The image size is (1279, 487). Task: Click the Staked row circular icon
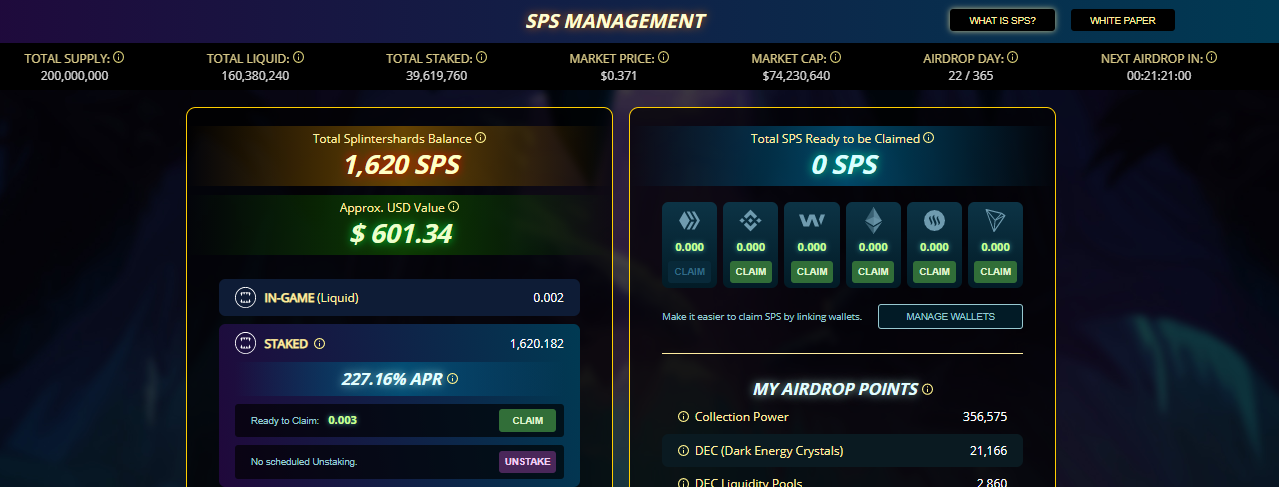(x=245, y=343)
